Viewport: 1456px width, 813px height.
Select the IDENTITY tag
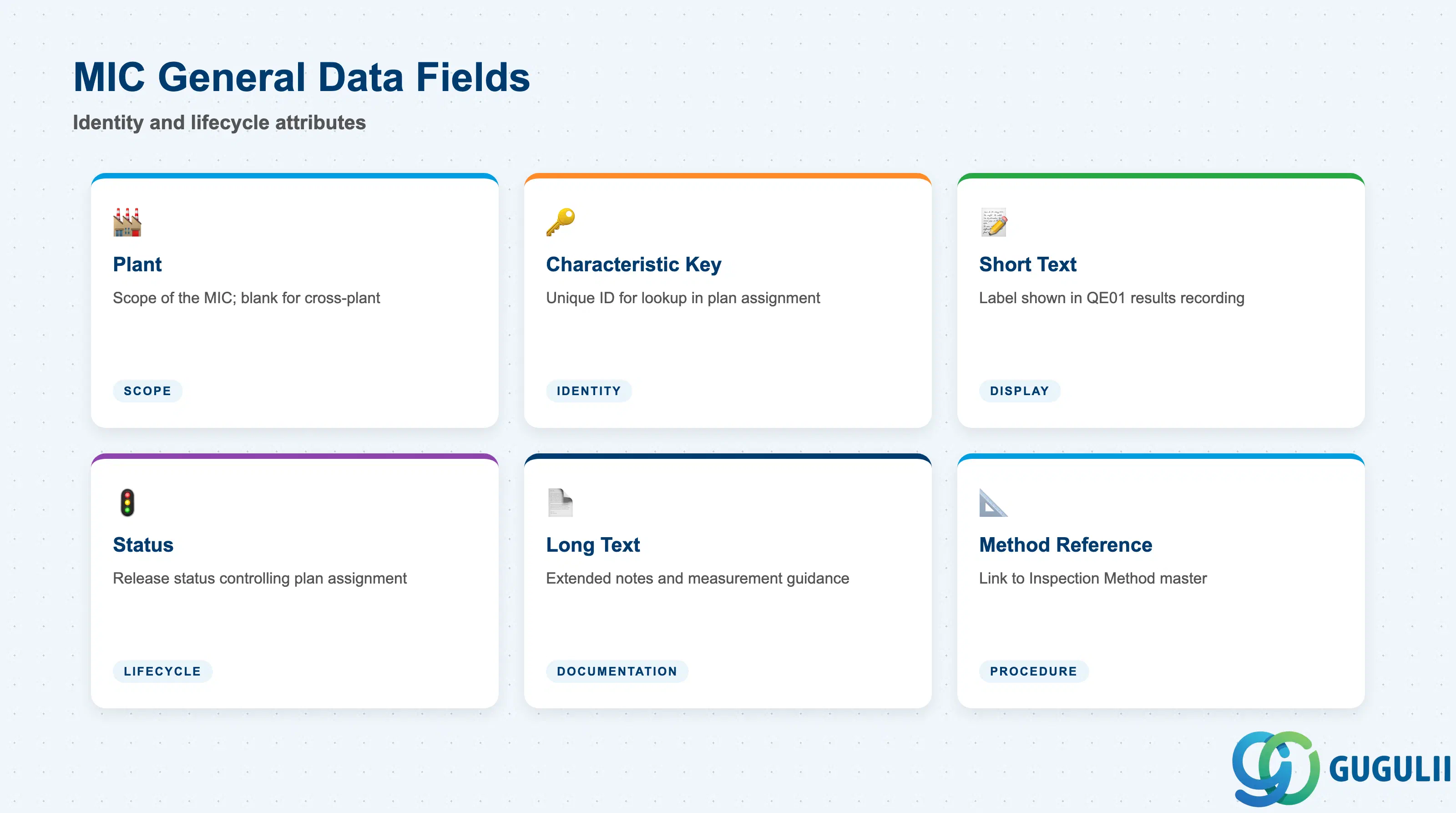pyautogui.click(x=589, y=391)
